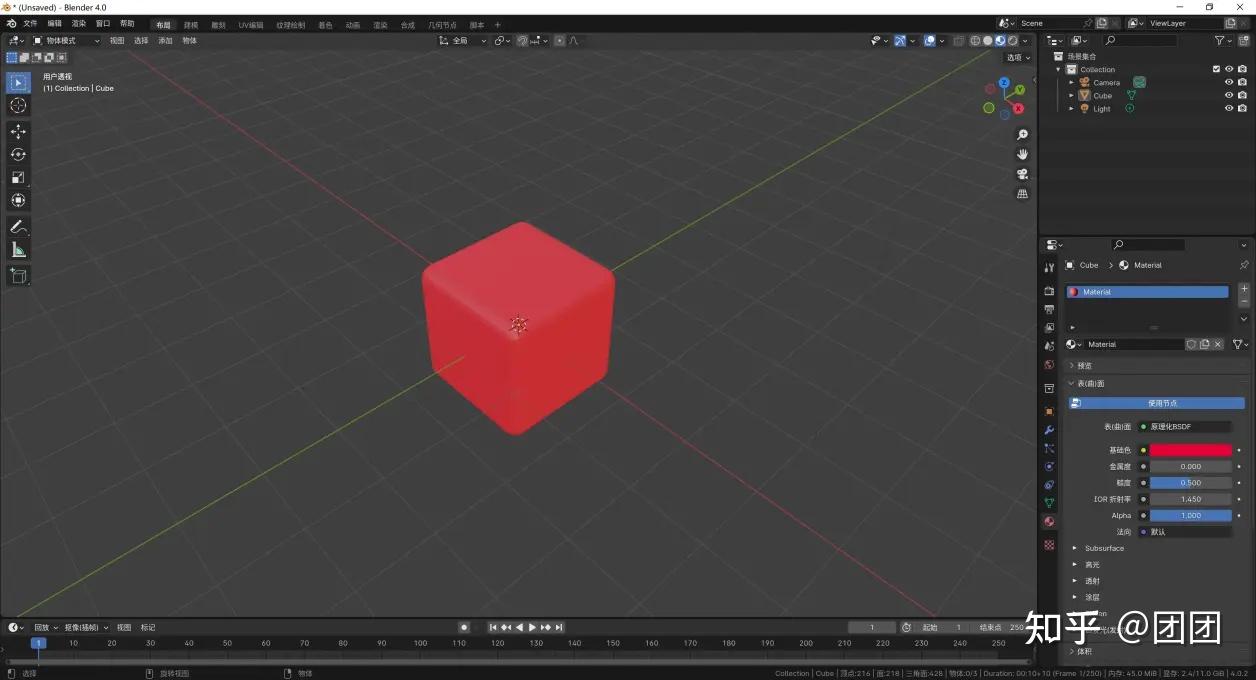The height and width of the screenshot is (680, 1256).
Task: Hide the Cube in the viewport
Action: 1228,95
